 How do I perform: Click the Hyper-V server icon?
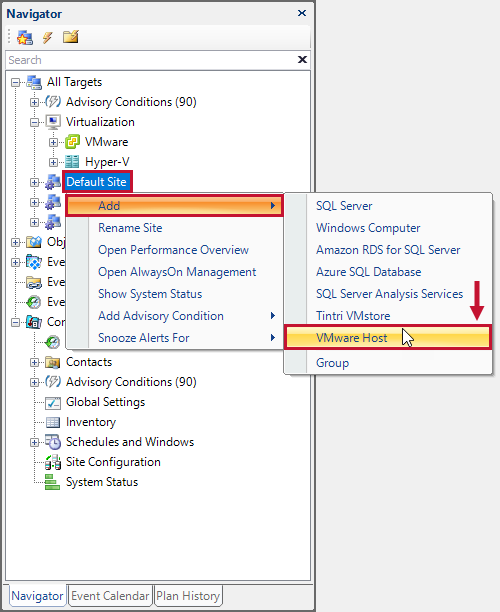(x=72, y=162)
